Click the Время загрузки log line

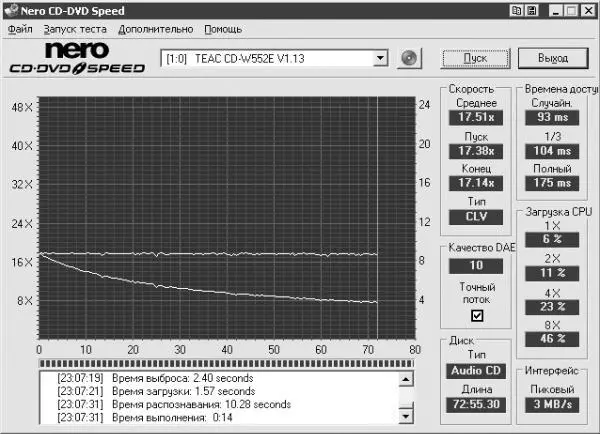(156, 392)
